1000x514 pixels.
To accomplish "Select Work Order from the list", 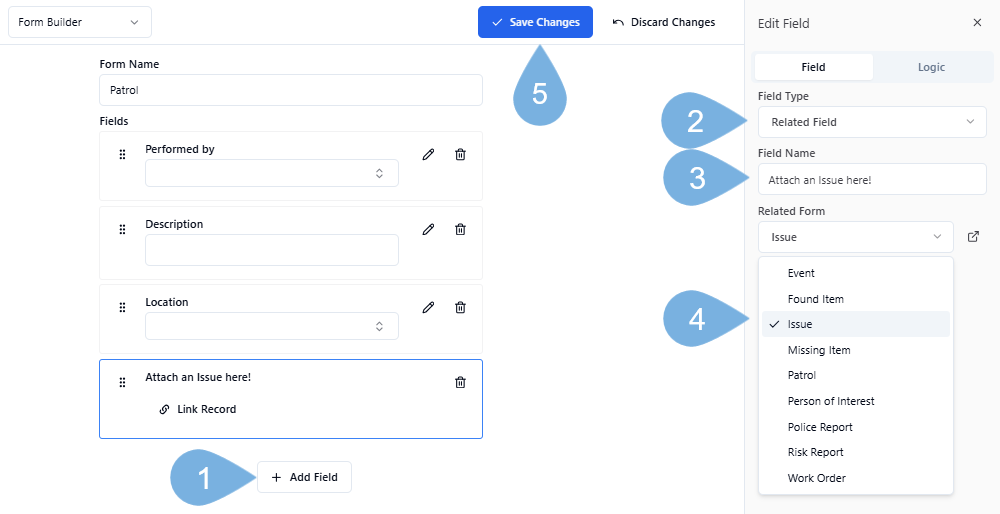I will (816, 478).
